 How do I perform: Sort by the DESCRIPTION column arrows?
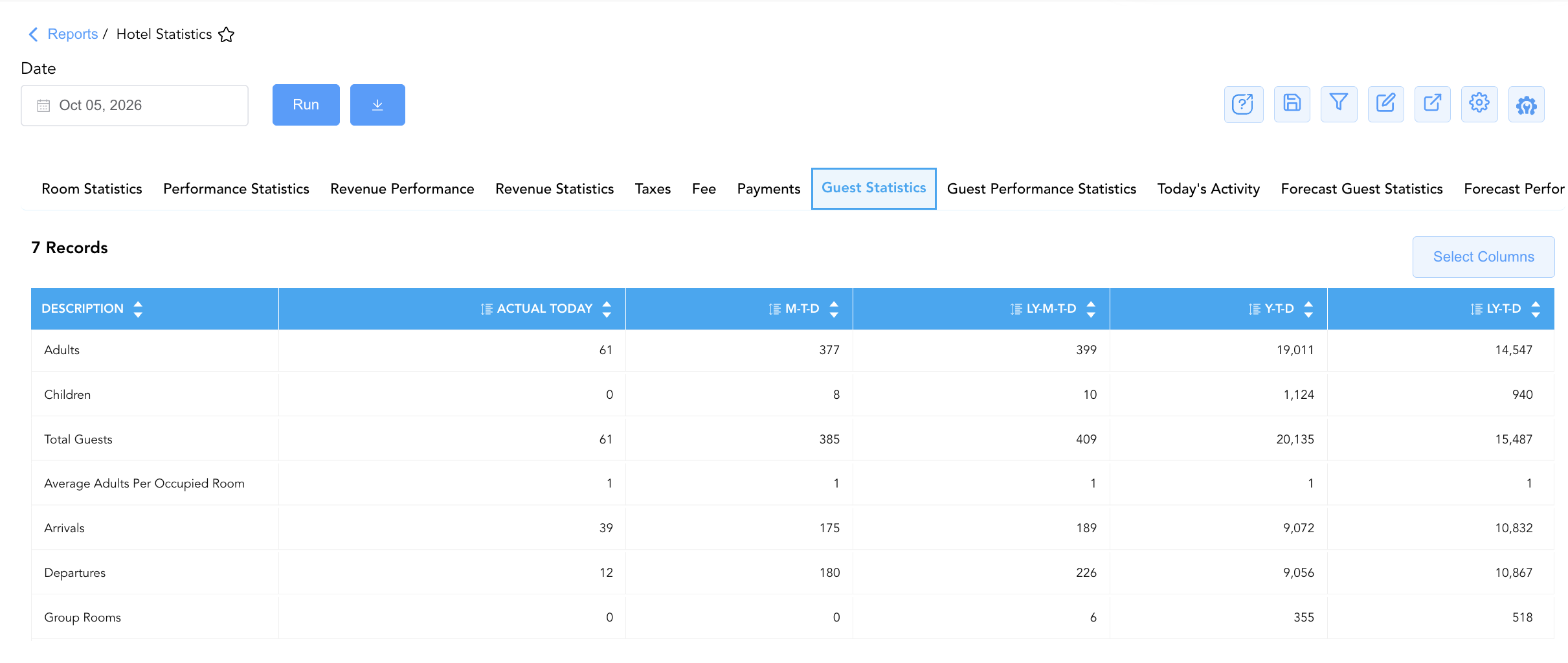click(x=138, y=309)
